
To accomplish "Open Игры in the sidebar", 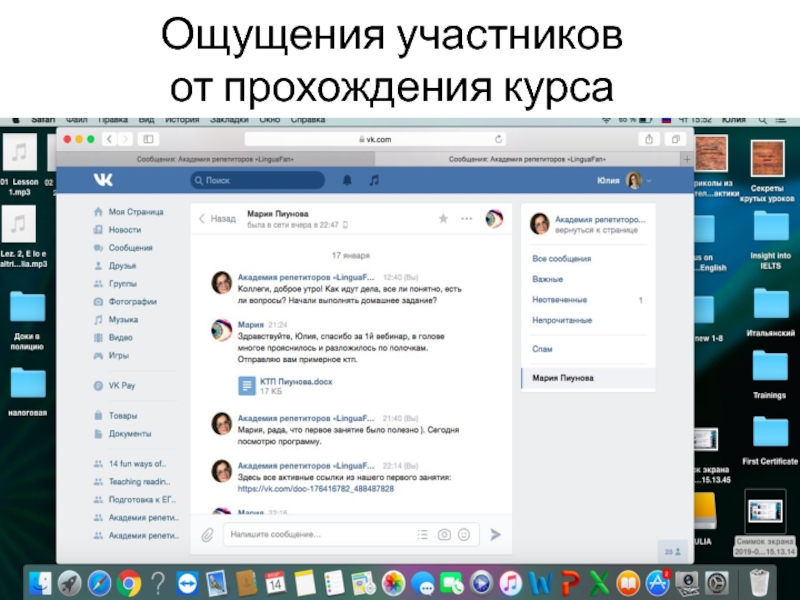I will click(x=112, y=356).
